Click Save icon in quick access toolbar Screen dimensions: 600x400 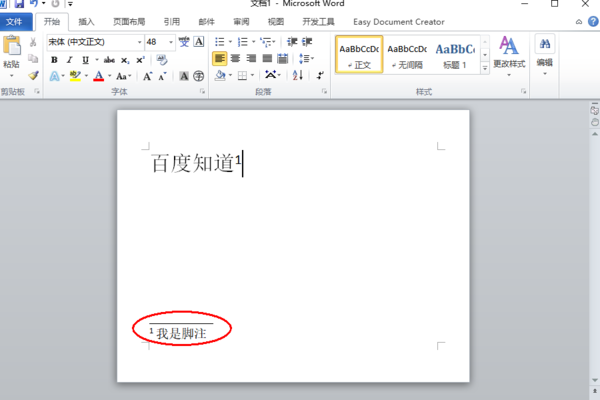[19, 4]
